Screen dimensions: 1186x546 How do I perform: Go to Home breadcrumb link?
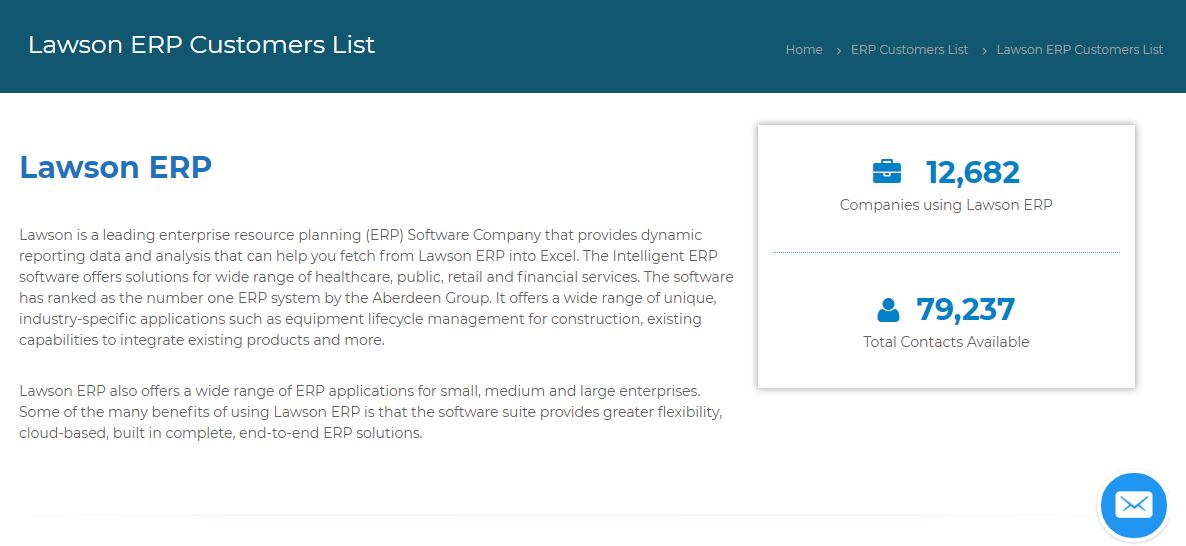804,49
